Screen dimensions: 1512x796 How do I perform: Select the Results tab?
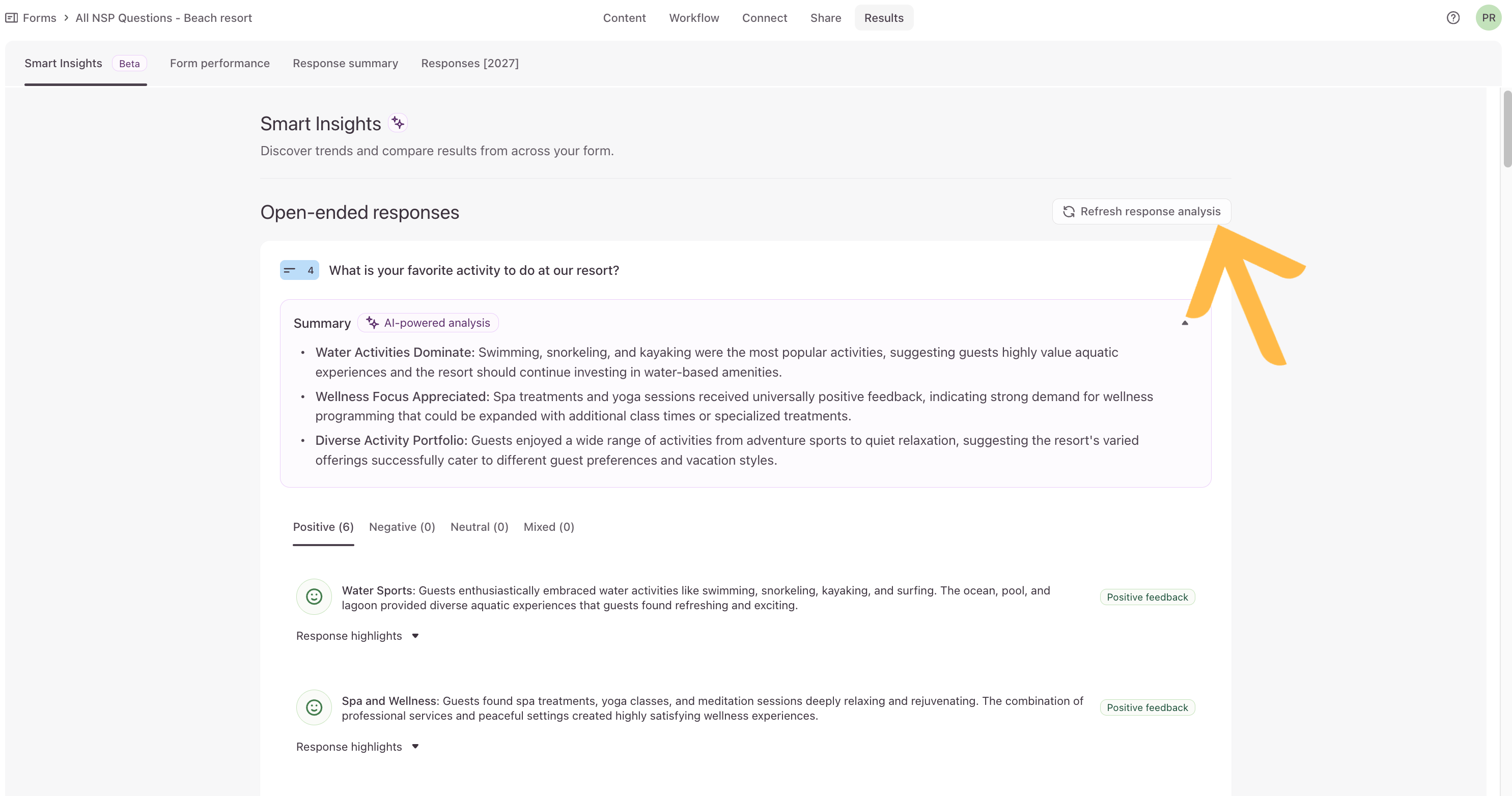[x=883, y=18]
